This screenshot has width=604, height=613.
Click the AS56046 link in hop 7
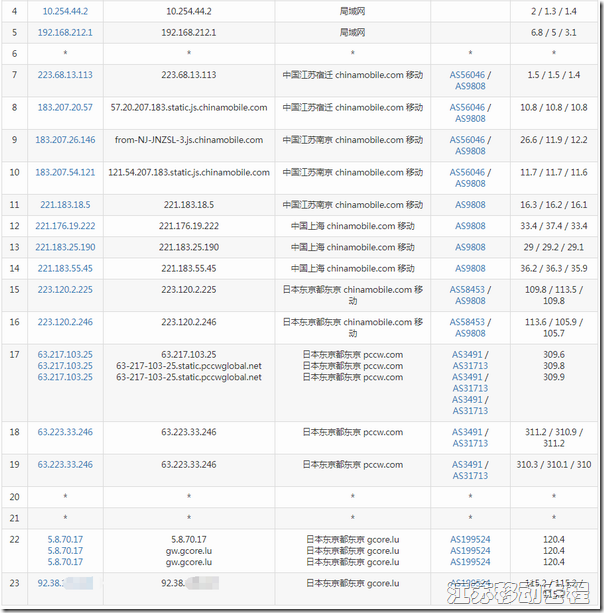pyautogui.click(x=467, y=75)
